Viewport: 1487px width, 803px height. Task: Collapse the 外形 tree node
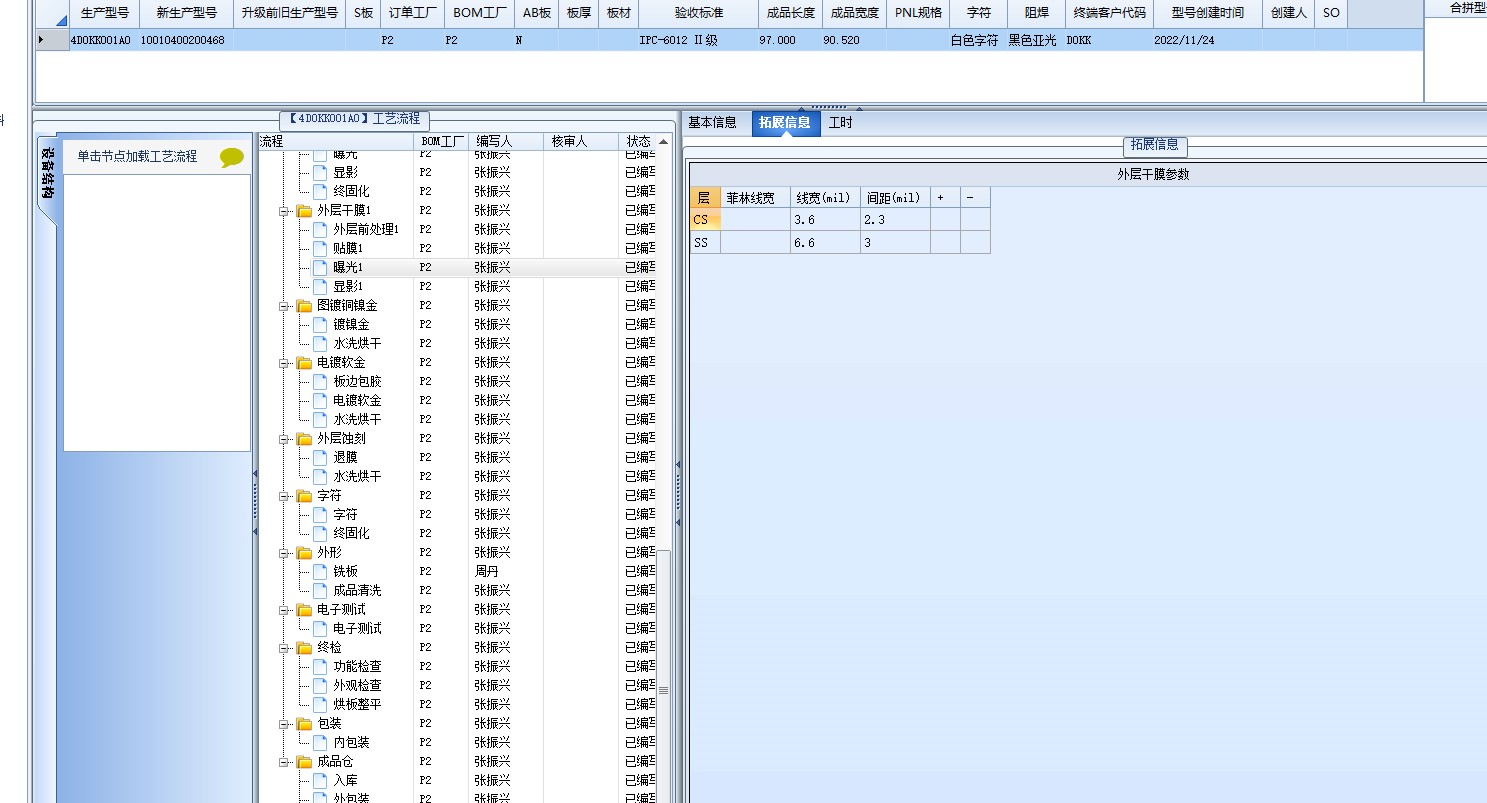(x=284, y=553)
